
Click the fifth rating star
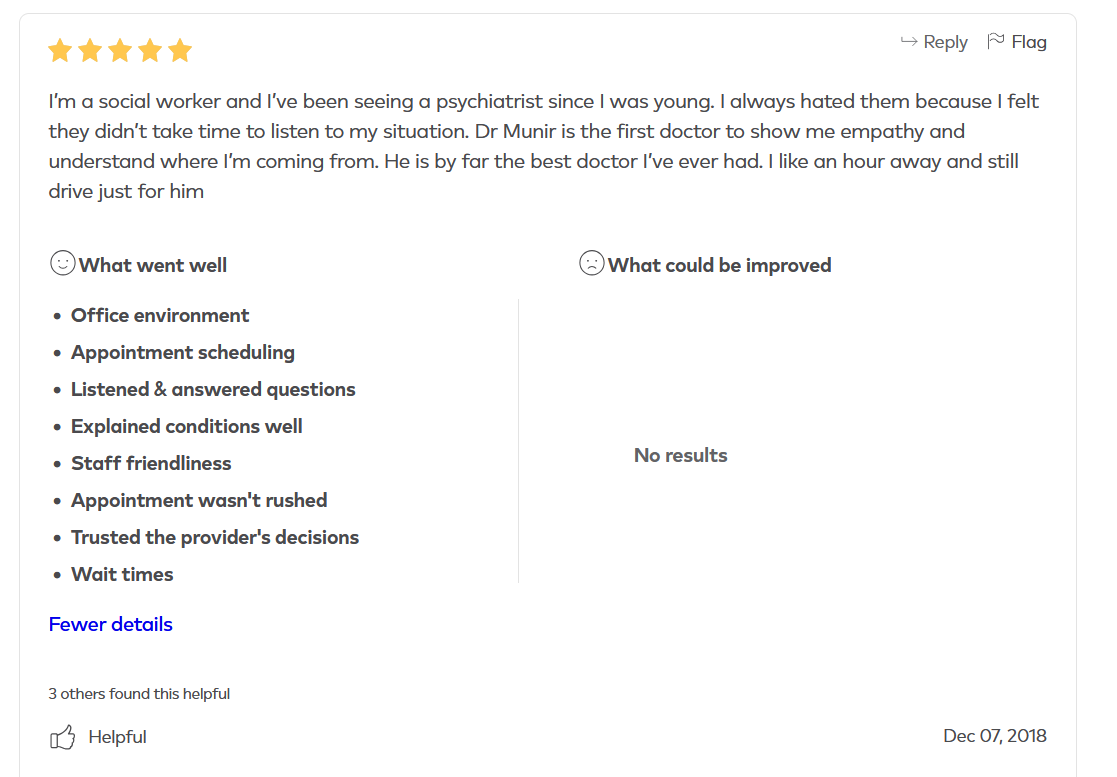pos(180,51)
